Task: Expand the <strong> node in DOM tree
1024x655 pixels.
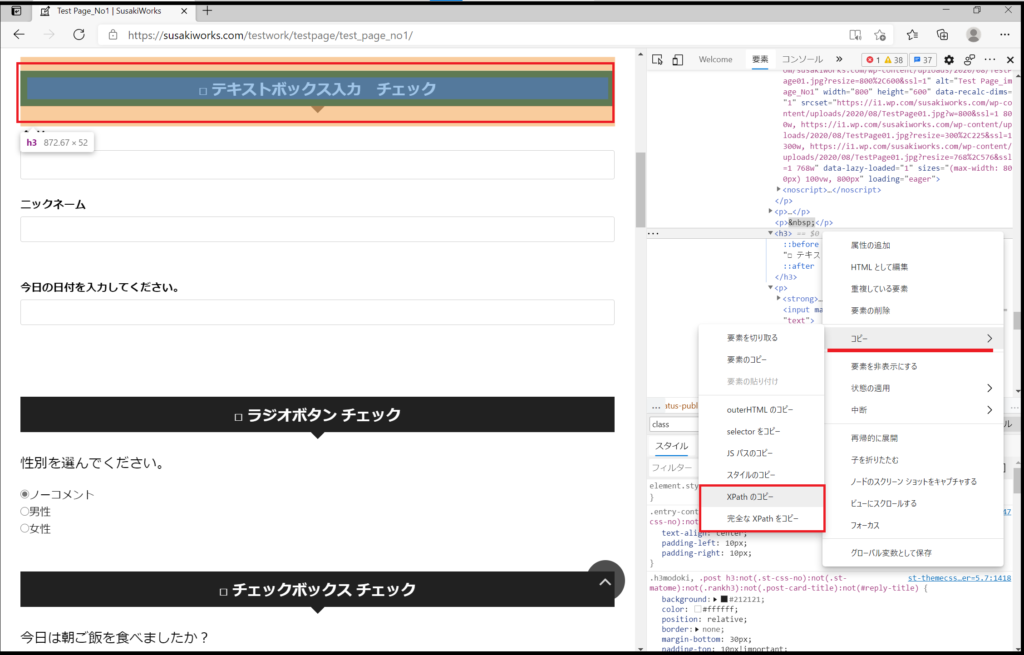Action: coord(778,298)
